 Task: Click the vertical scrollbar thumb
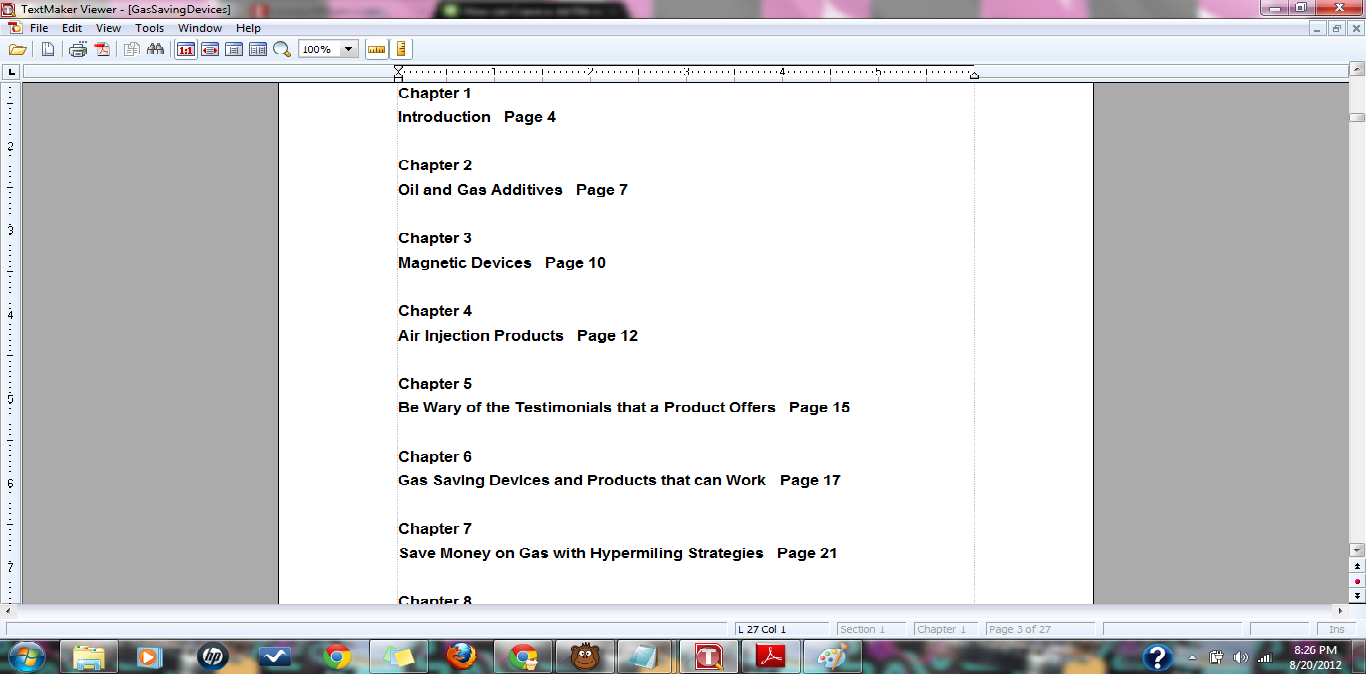(1357, 117)
